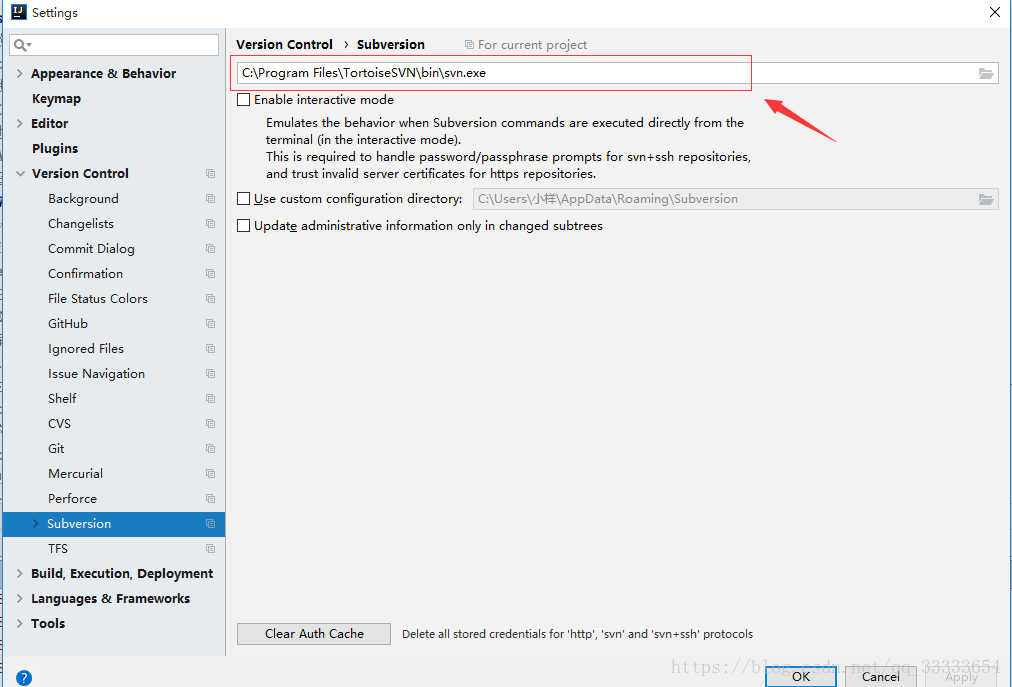Click the magnifier icon in settings search
1012x687 pixels.
coord(17,44)
